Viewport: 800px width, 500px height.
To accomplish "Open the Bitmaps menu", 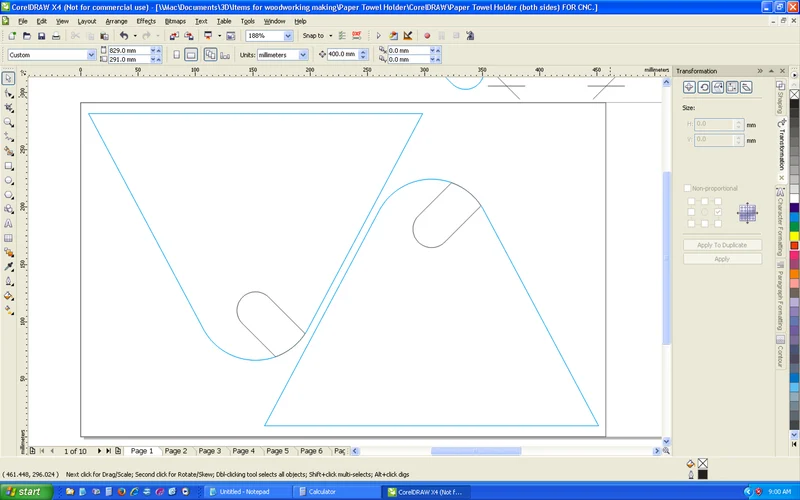I will (x=175, y=21).
